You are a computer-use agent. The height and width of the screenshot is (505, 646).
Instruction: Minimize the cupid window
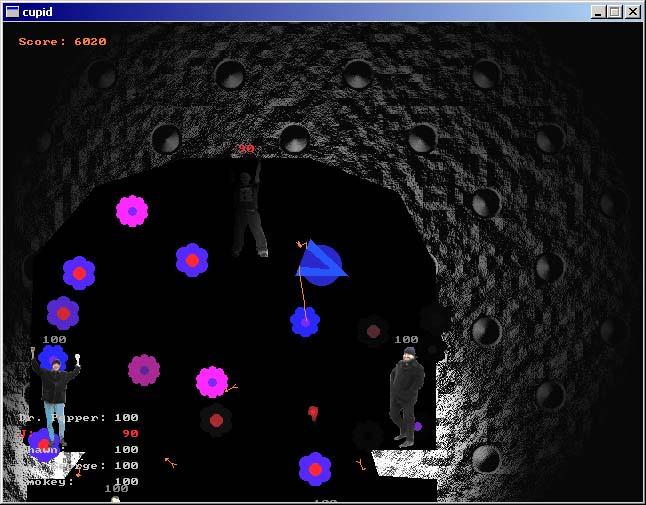598,12
